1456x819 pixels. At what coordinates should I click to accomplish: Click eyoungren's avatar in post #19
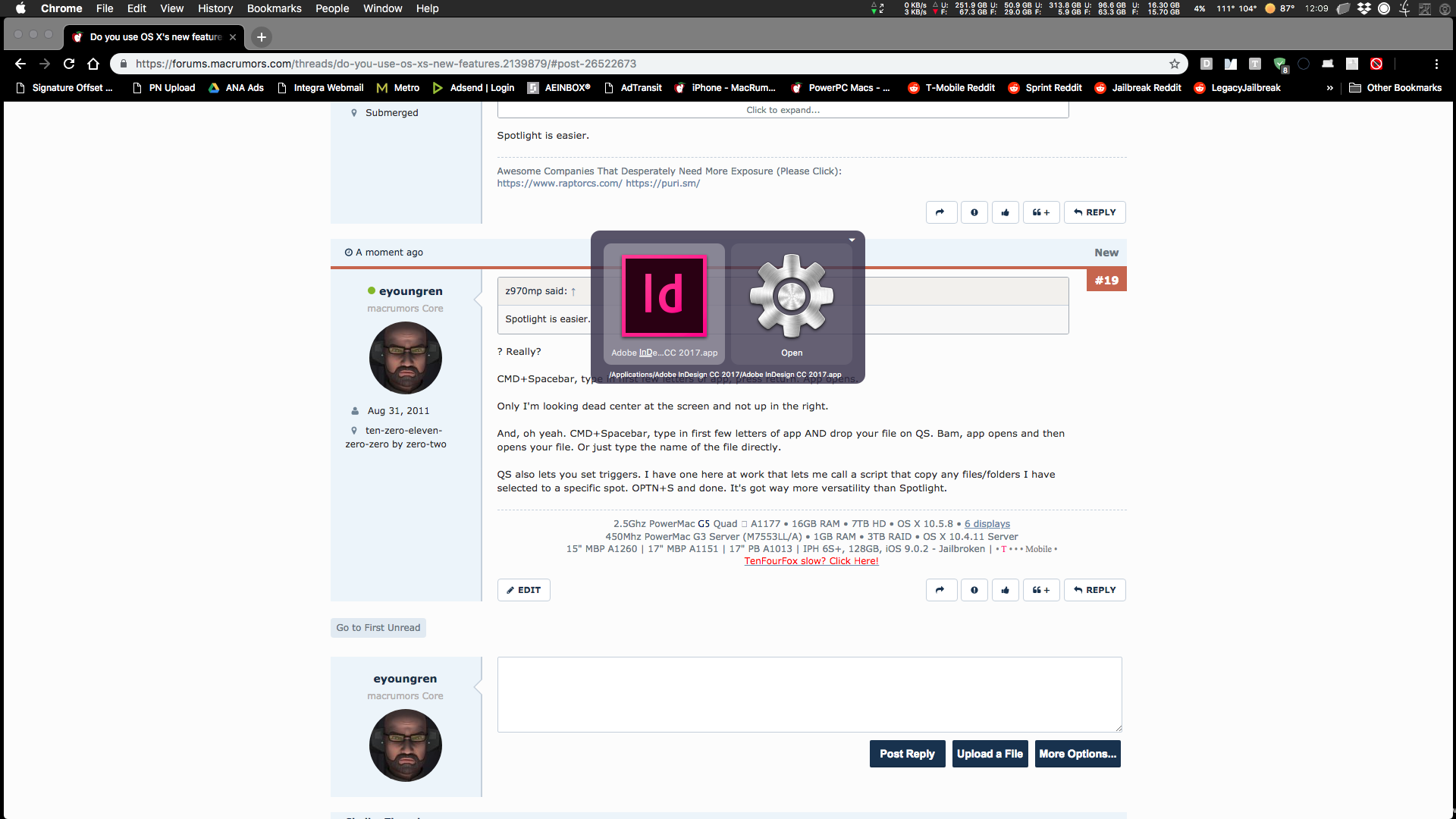click(406, 358)
